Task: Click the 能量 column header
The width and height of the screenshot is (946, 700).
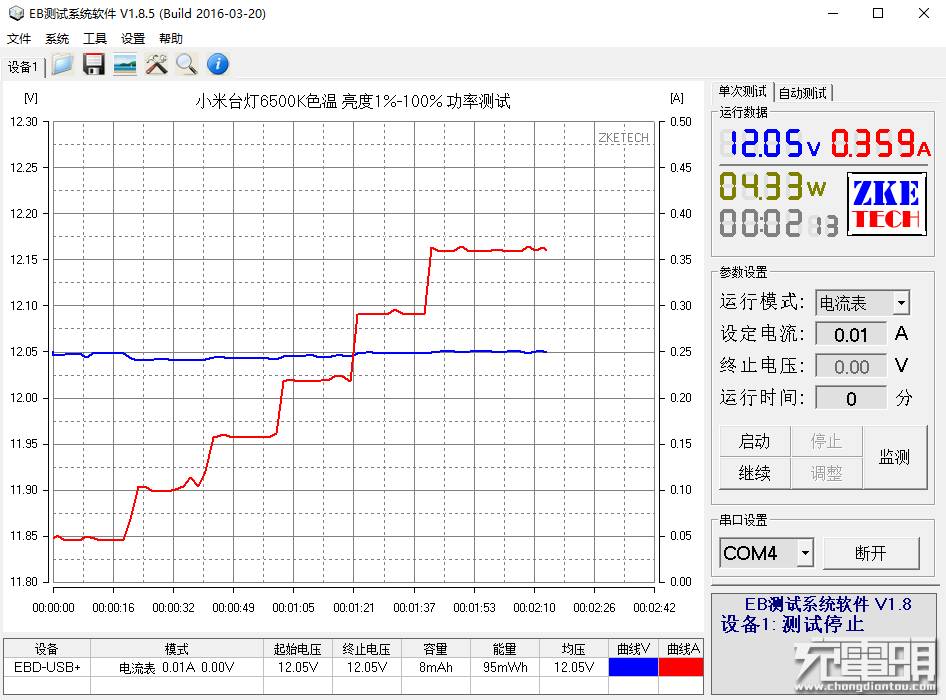Action: point(505,649)
